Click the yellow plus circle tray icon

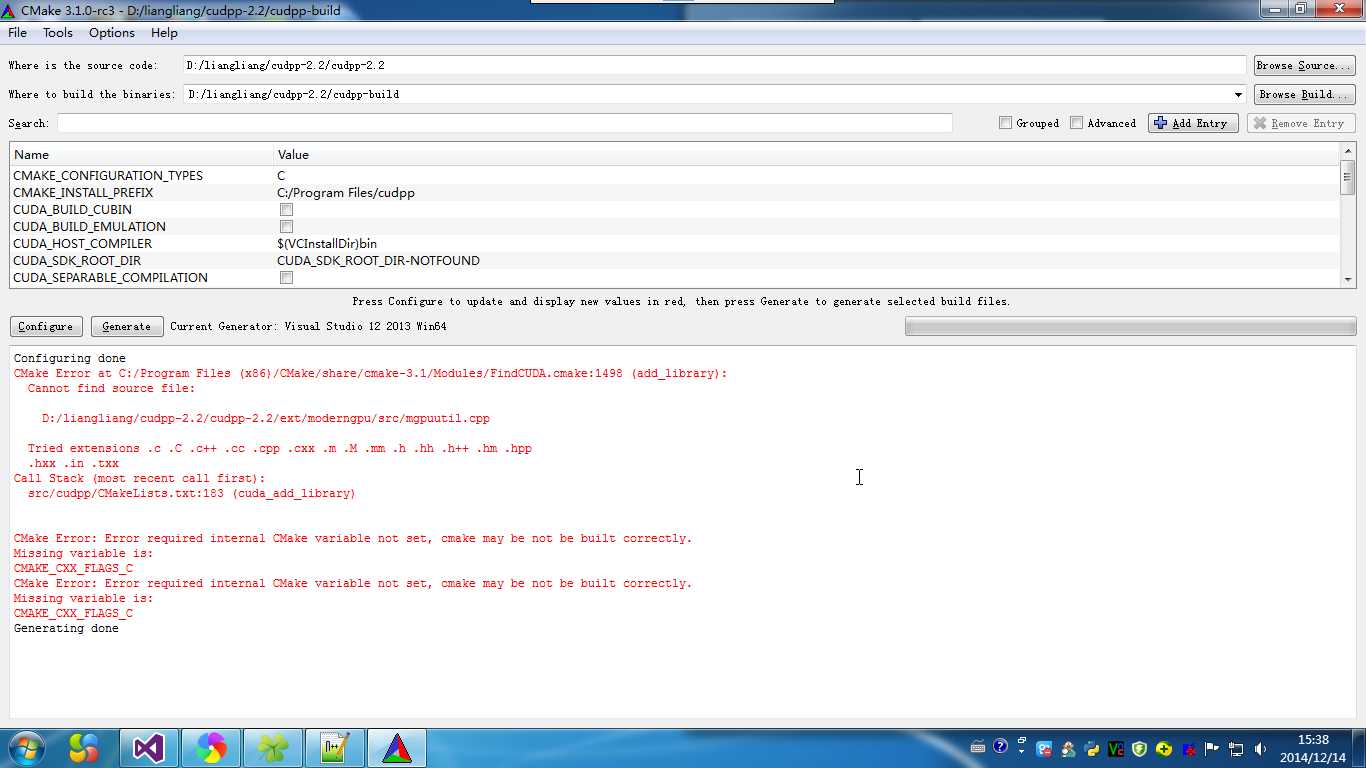tap(1164, 749)
